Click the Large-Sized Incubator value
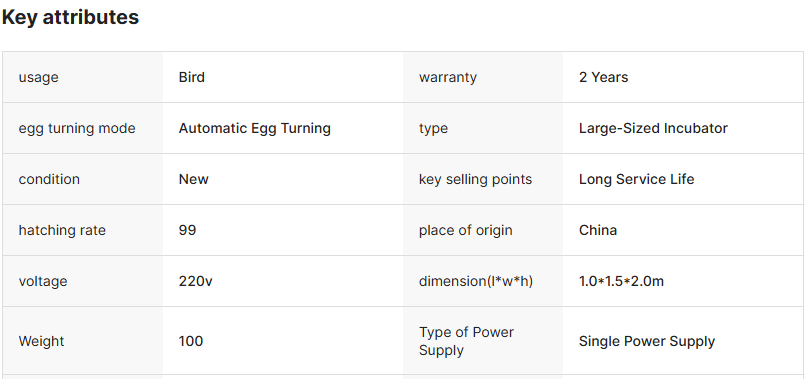This screenshot has height=379, width=808. point(653,128)
